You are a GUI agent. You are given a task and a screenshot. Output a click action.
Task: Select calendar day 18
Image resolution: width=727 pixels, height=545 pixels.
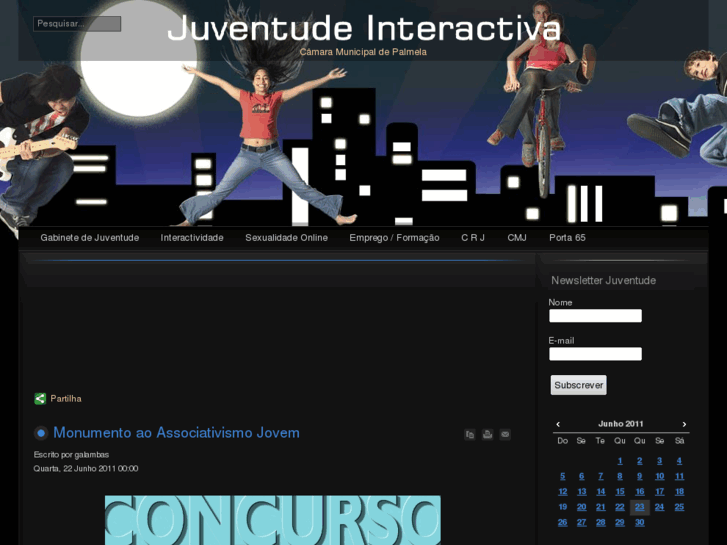point(679,492)
